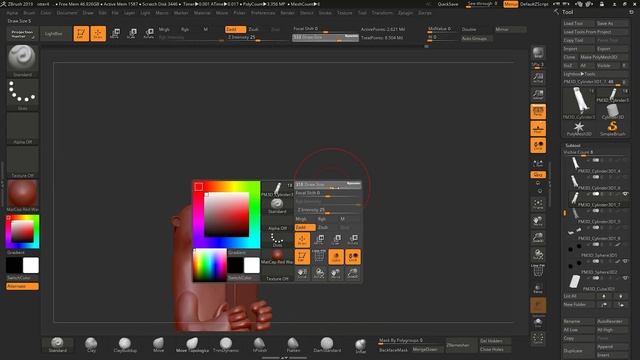
Task: Click the Draw mode button on top shelf
Action: coord(98,33)
